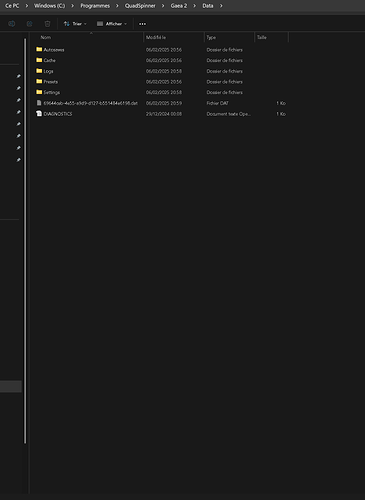Expand the chevron after Programmes
365x500 pixels.
(117, 6)
